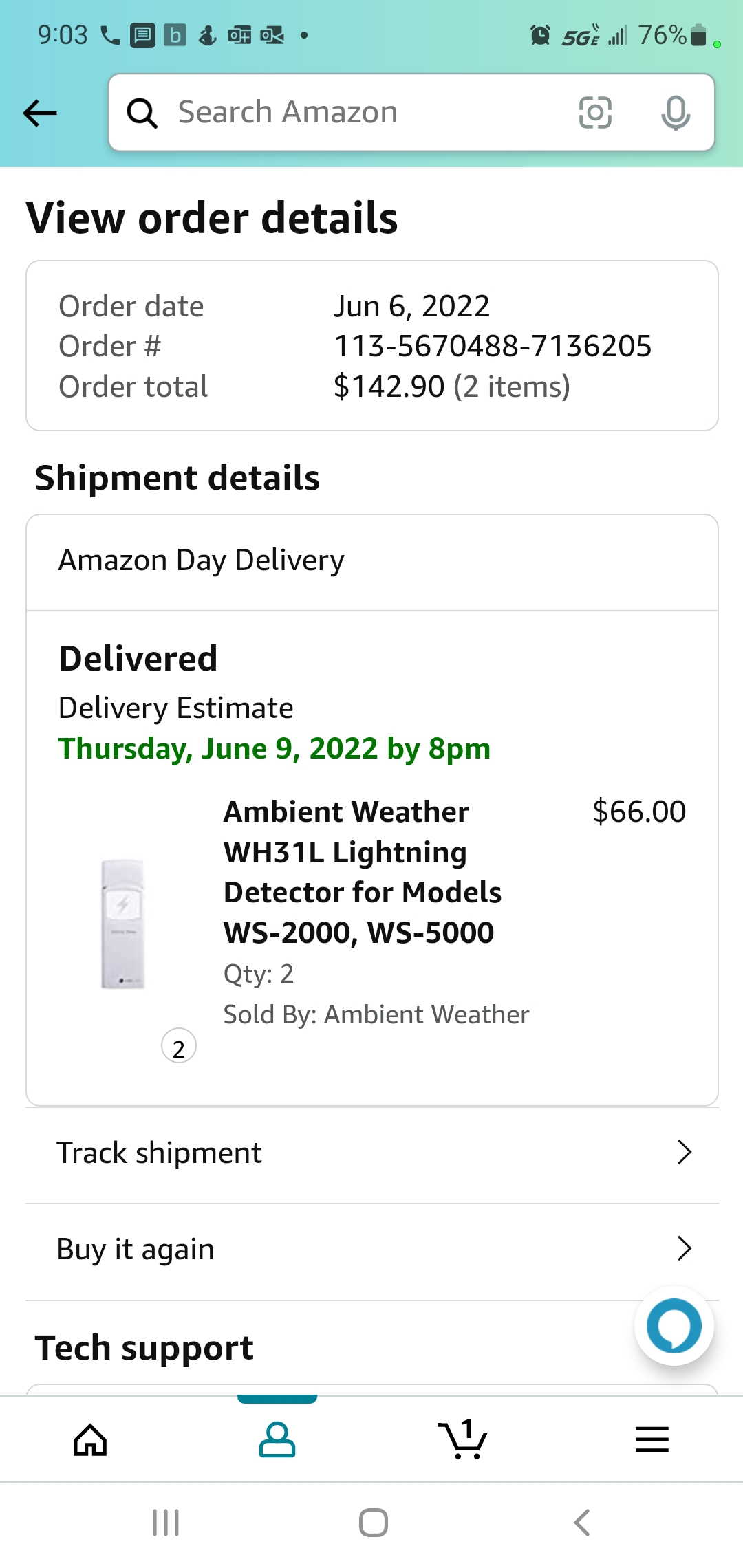Open the hamburger menu tab
This screenshot has width=743, height=1568.
(652, 1439)
